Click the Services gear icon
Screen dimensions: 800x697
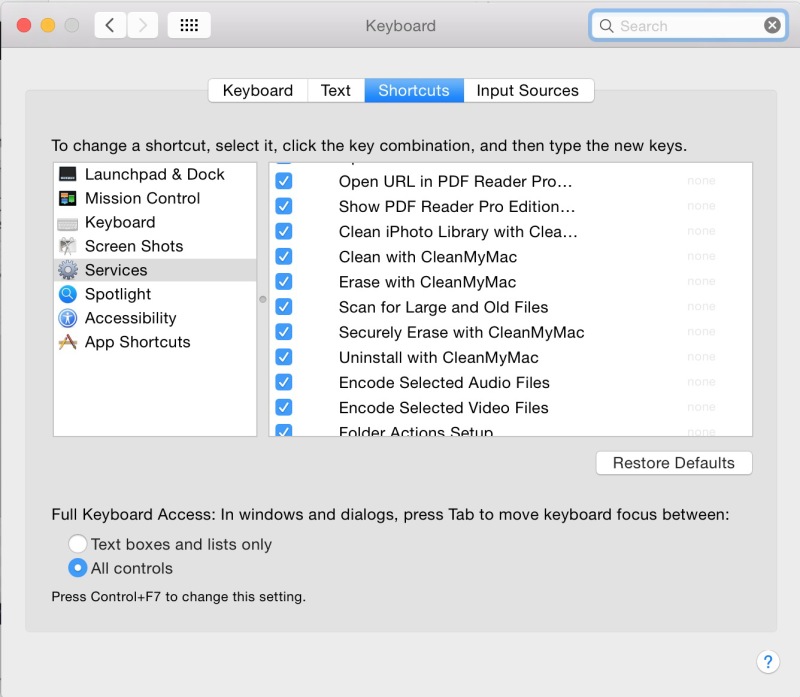pyautogui.click(x=67, y=270)
